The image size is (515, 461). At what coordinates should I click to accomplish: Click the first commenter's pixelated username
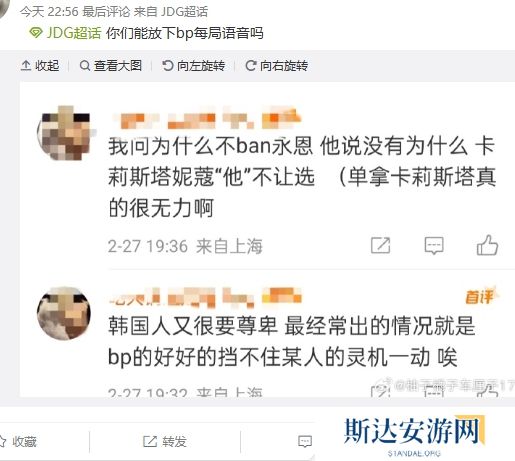207,118
